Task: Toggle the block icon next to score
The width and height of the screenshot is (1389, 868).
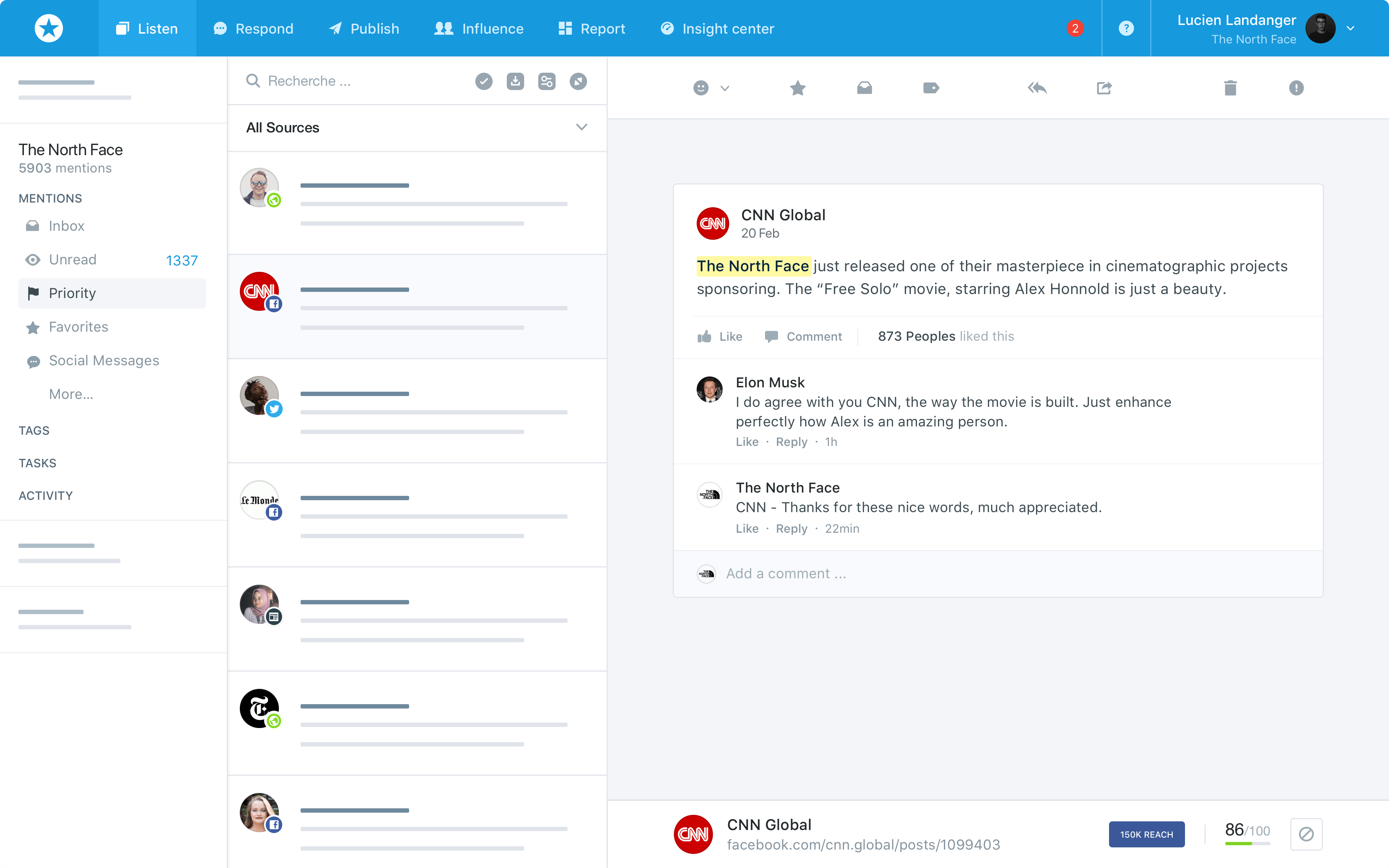Action: point(1307,834)
